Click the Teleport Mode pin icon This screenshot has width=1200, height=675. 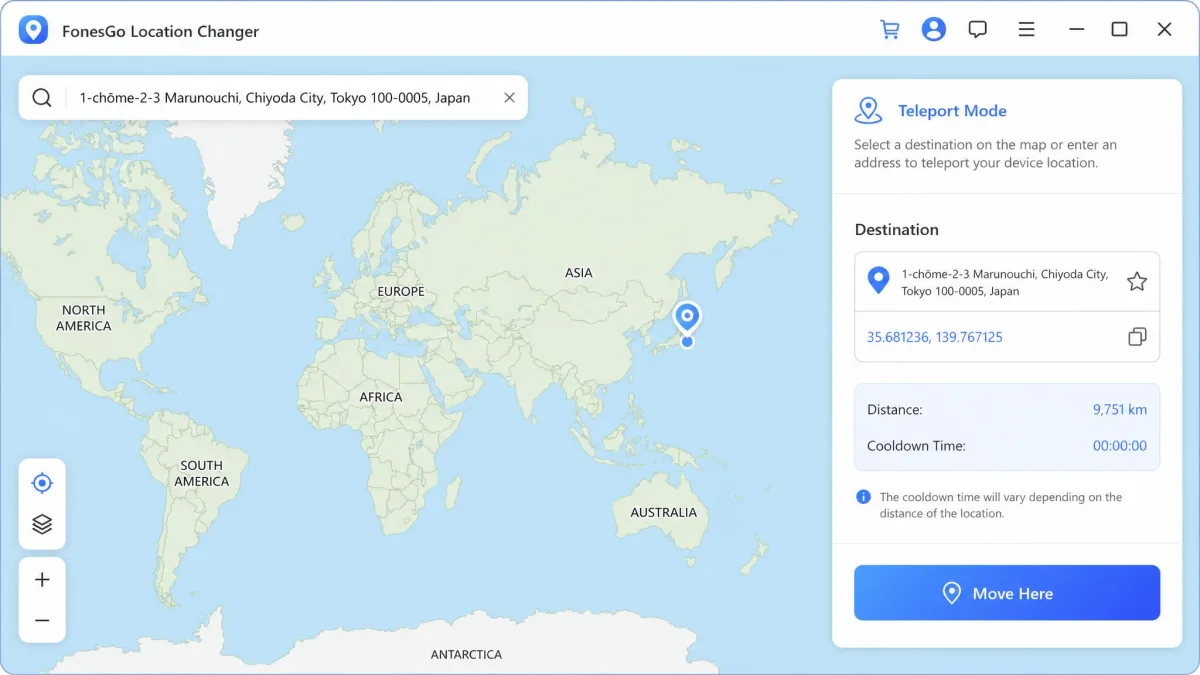[x=868, y=111]
